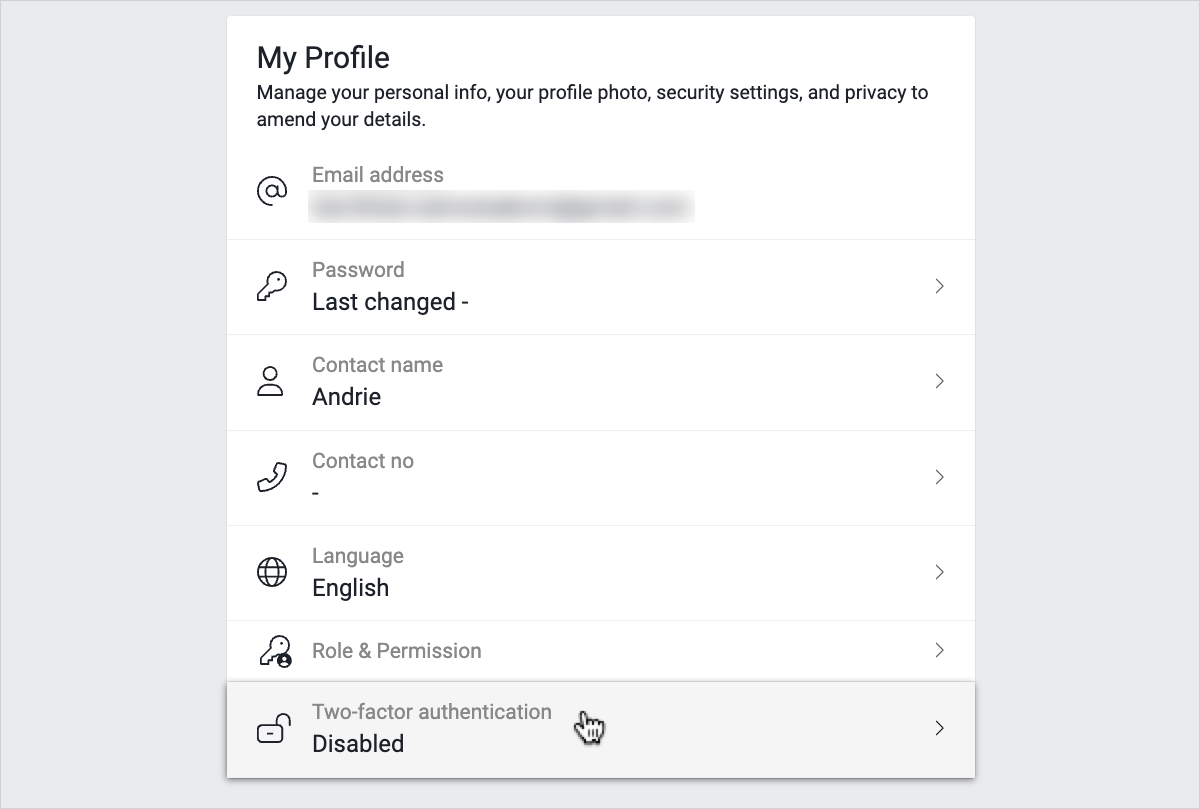
Task: Click the Role & Permission key icon
Action: [274, 651]
